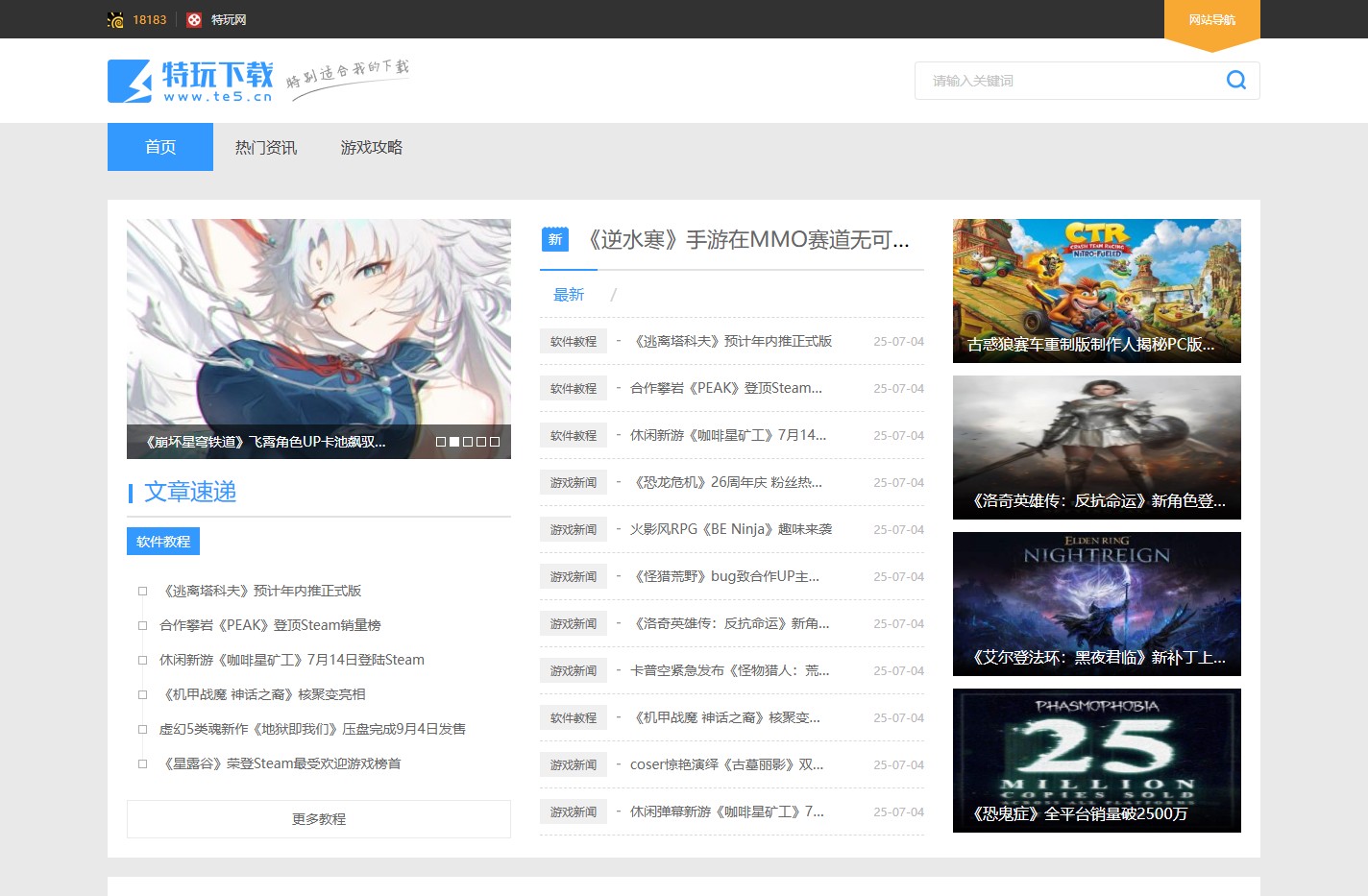Open 《洛奇英雄传：反抗命运》新角... news item
Image resolution: width=1368 pixels, height=896 pixels.
(x=730, y=623)
